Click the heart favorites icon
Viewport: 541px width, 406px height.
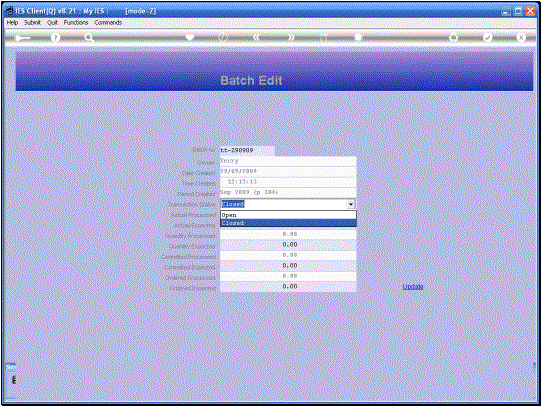pos(190,38)
